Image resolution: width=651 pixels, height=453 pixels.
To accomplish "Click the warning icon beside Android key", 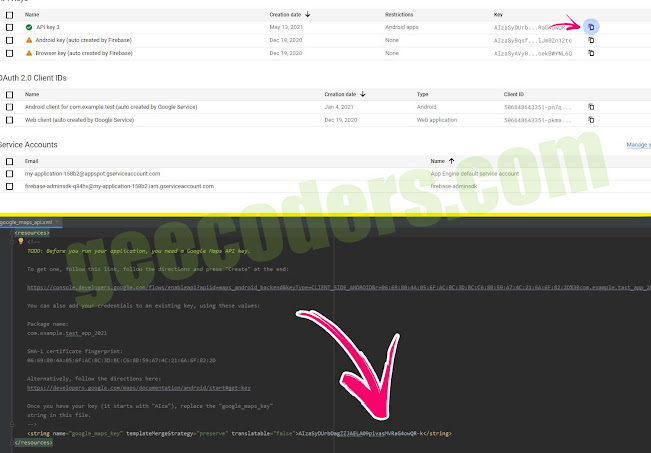I will [28, 40].
